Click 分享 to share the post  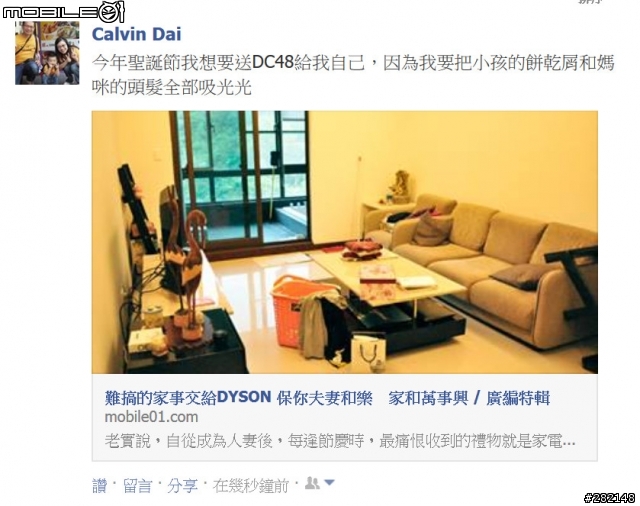182,486
